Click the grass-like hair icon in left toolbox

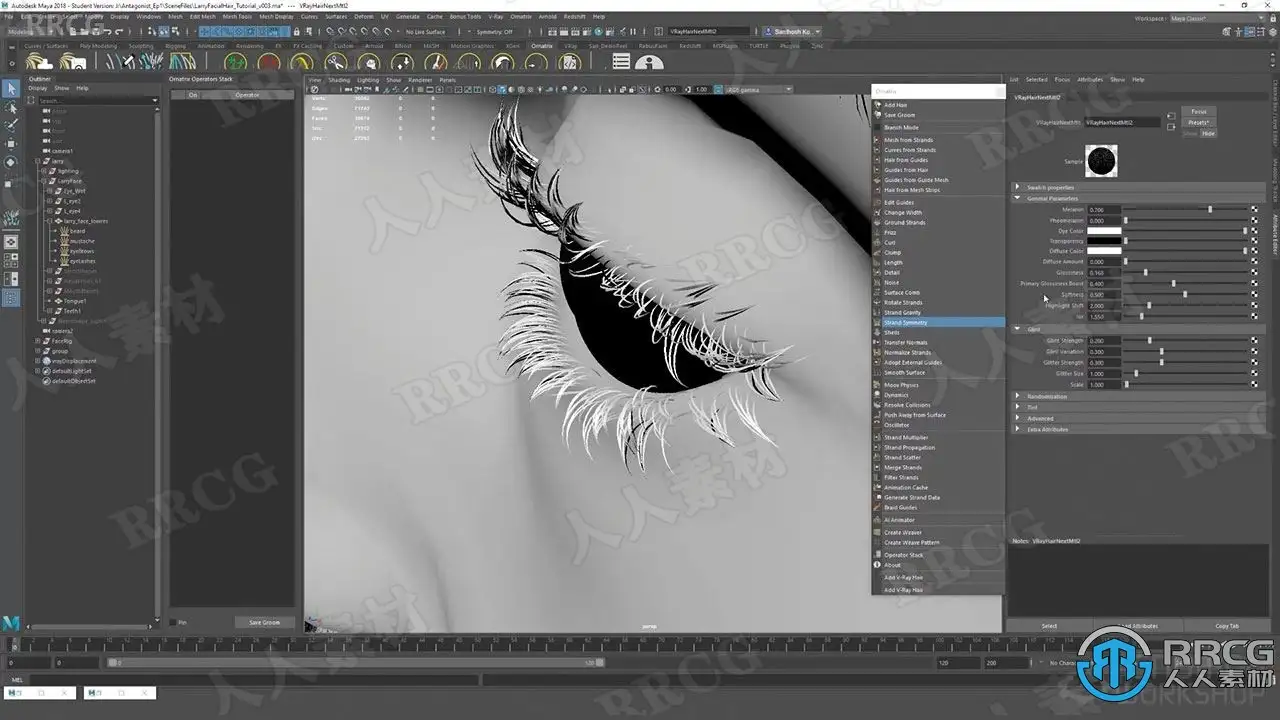pyautogui.click(x=11, y=217)
